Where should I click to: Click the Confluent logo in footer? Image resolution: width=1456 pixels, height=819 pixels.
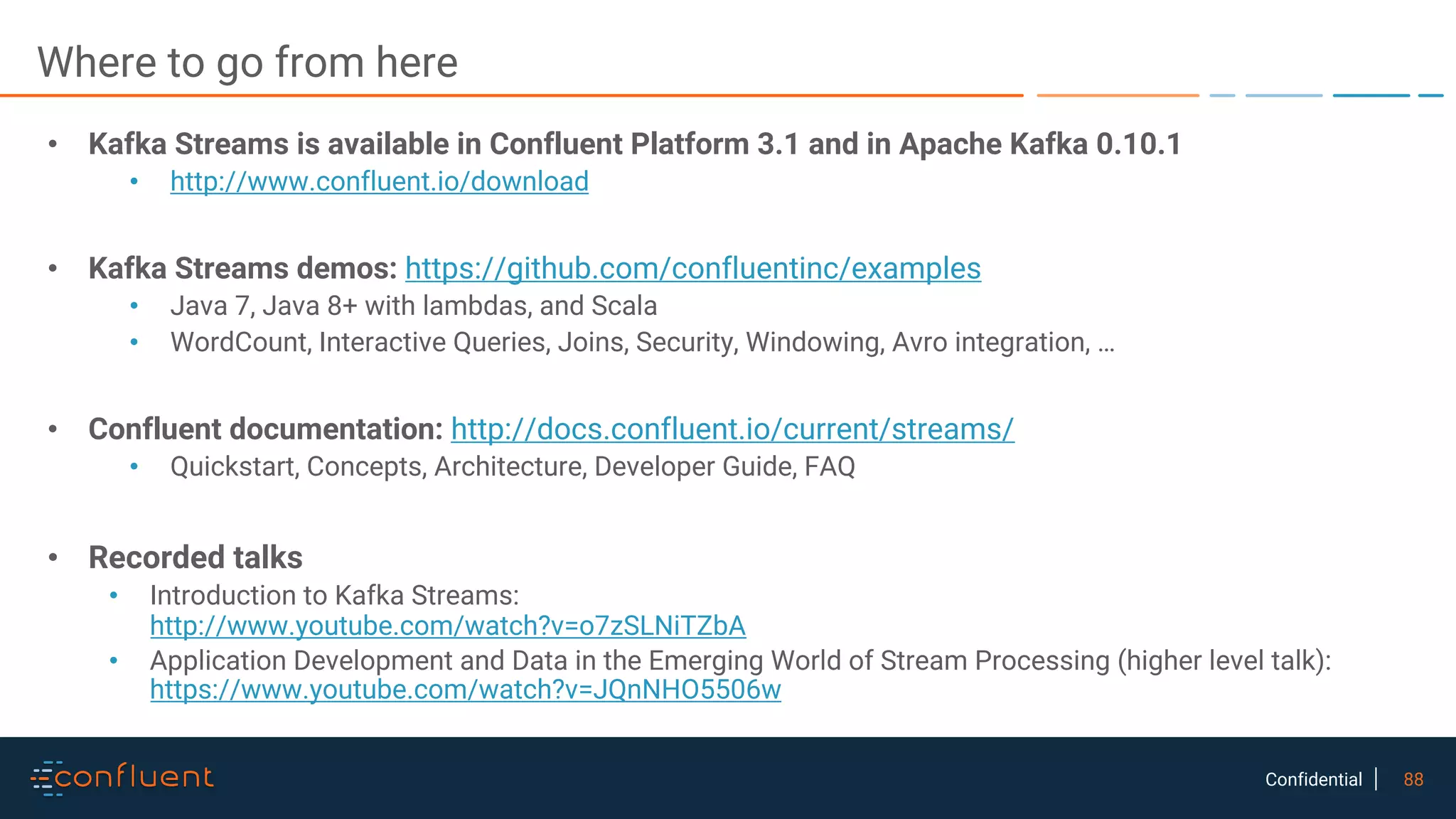122,778
